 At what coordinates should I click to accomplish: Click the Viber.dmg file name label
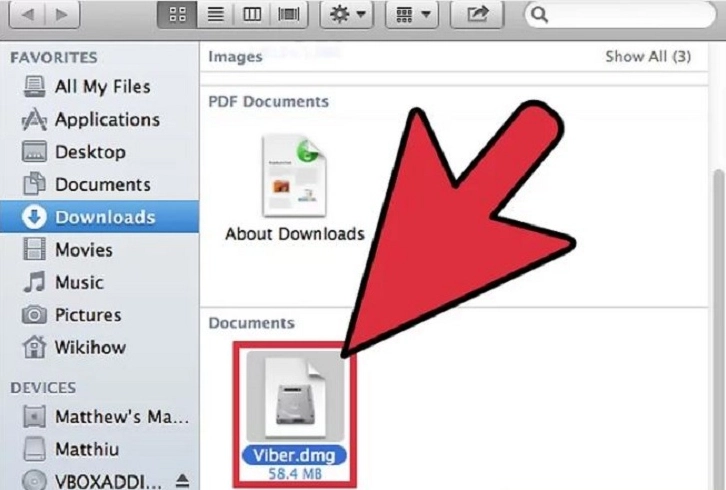coord(294,456)
